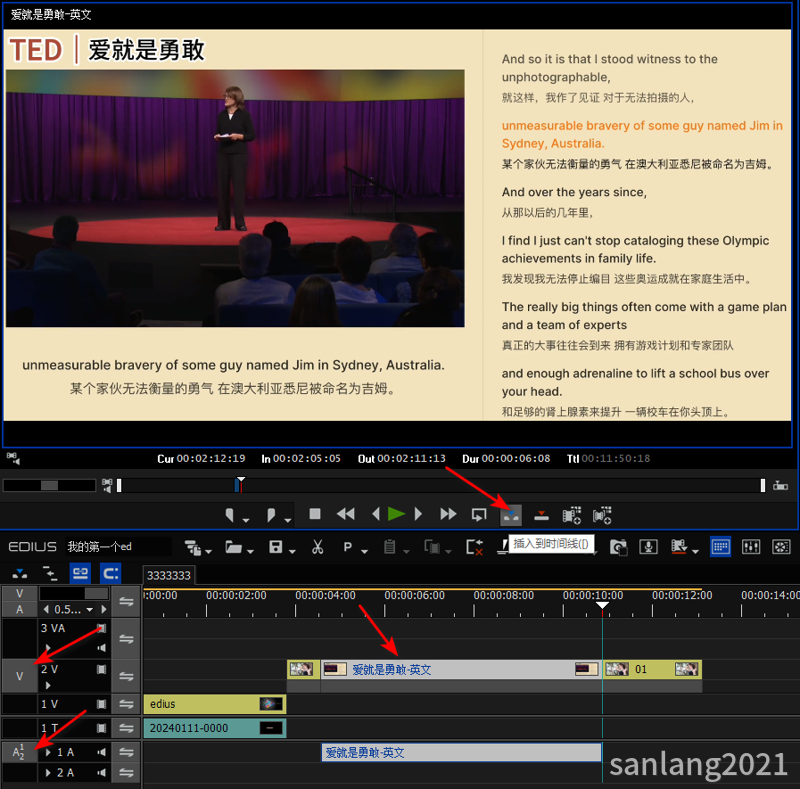Select the edius clip on 1 V

point(215,704)
